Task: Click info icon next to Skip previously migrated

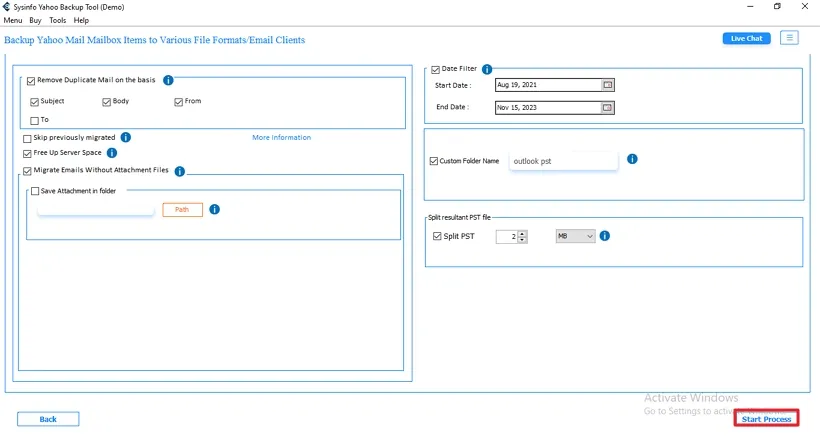Action: [x=126, y=137]
